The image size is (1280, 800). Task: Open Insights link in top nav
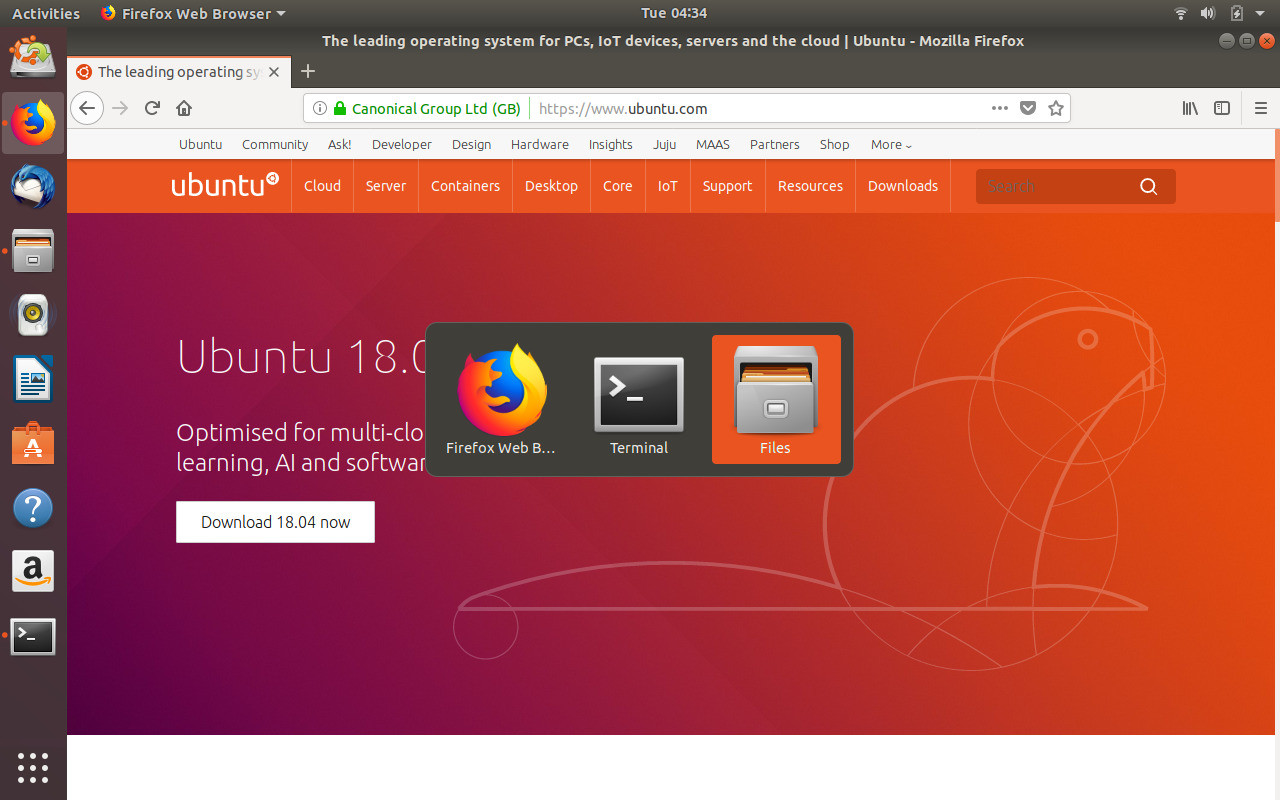610,145
